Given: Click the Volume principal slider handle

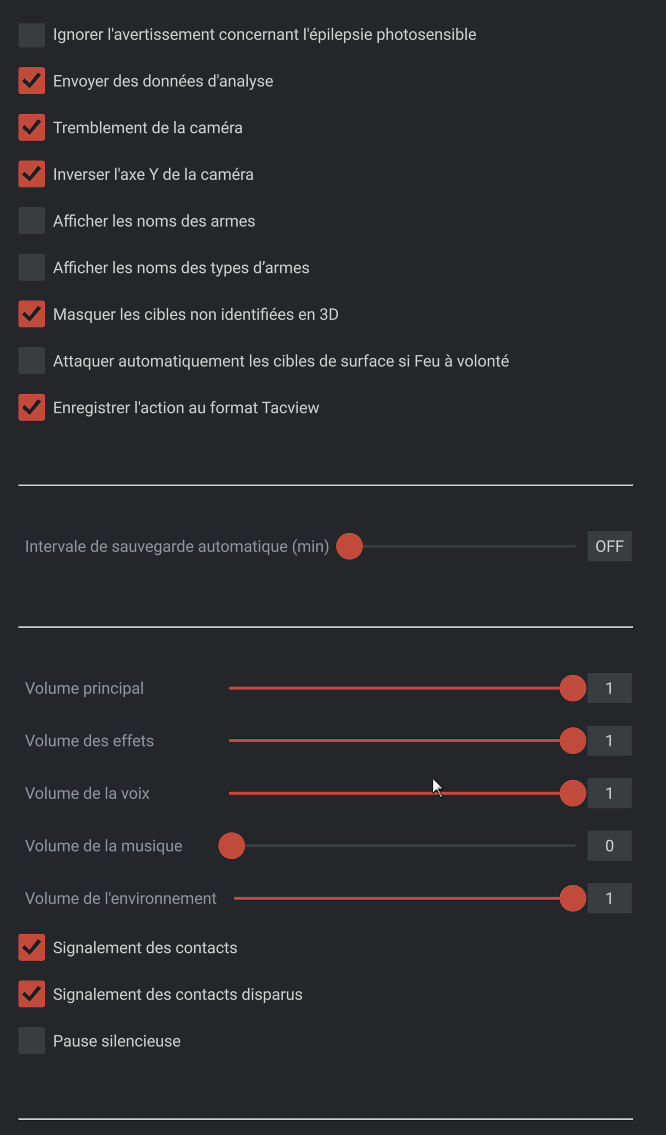Looking at the screenshot, I should tap(572, 688).
